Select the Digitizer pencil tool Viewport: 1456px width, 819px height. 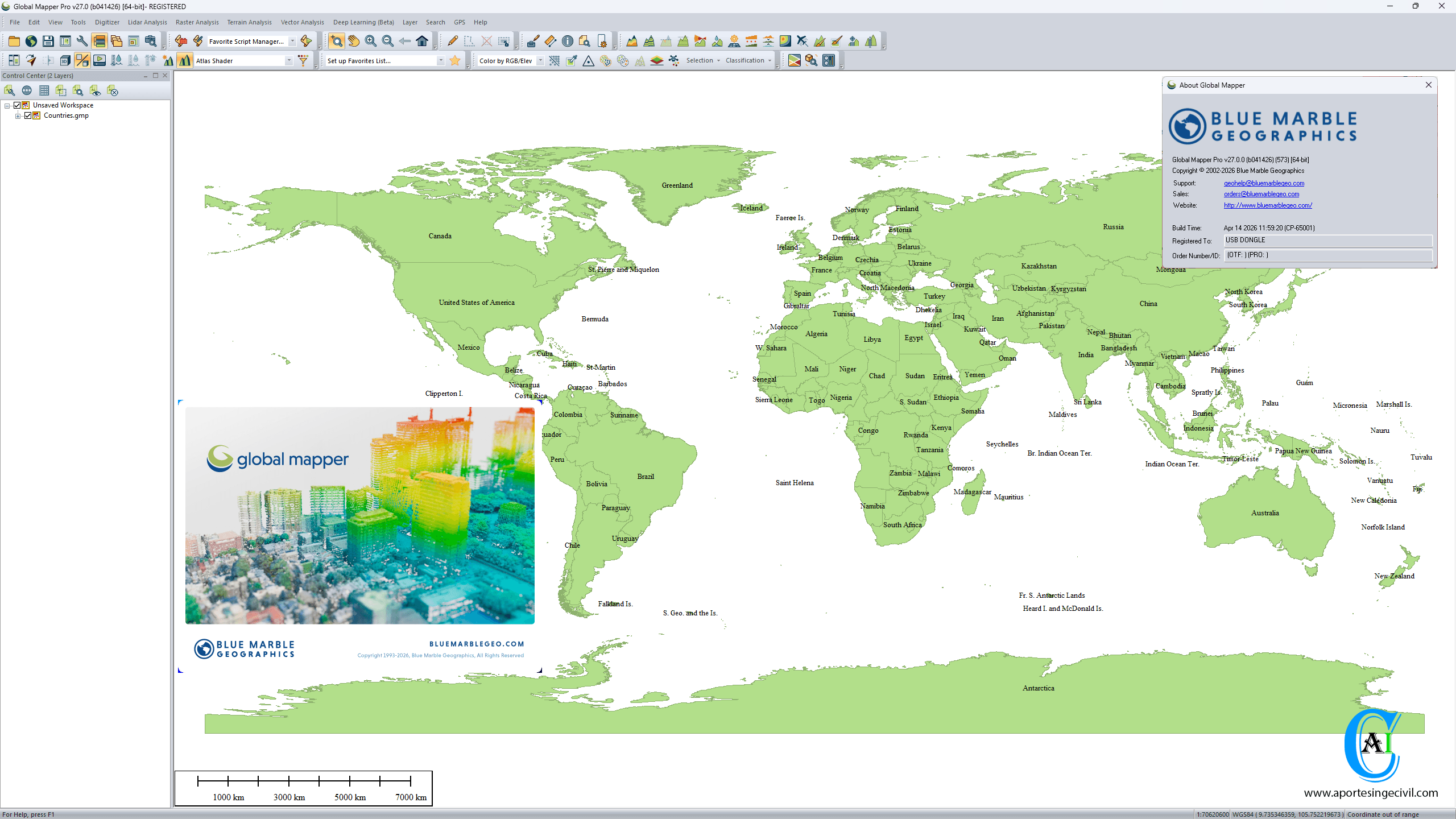452,41
